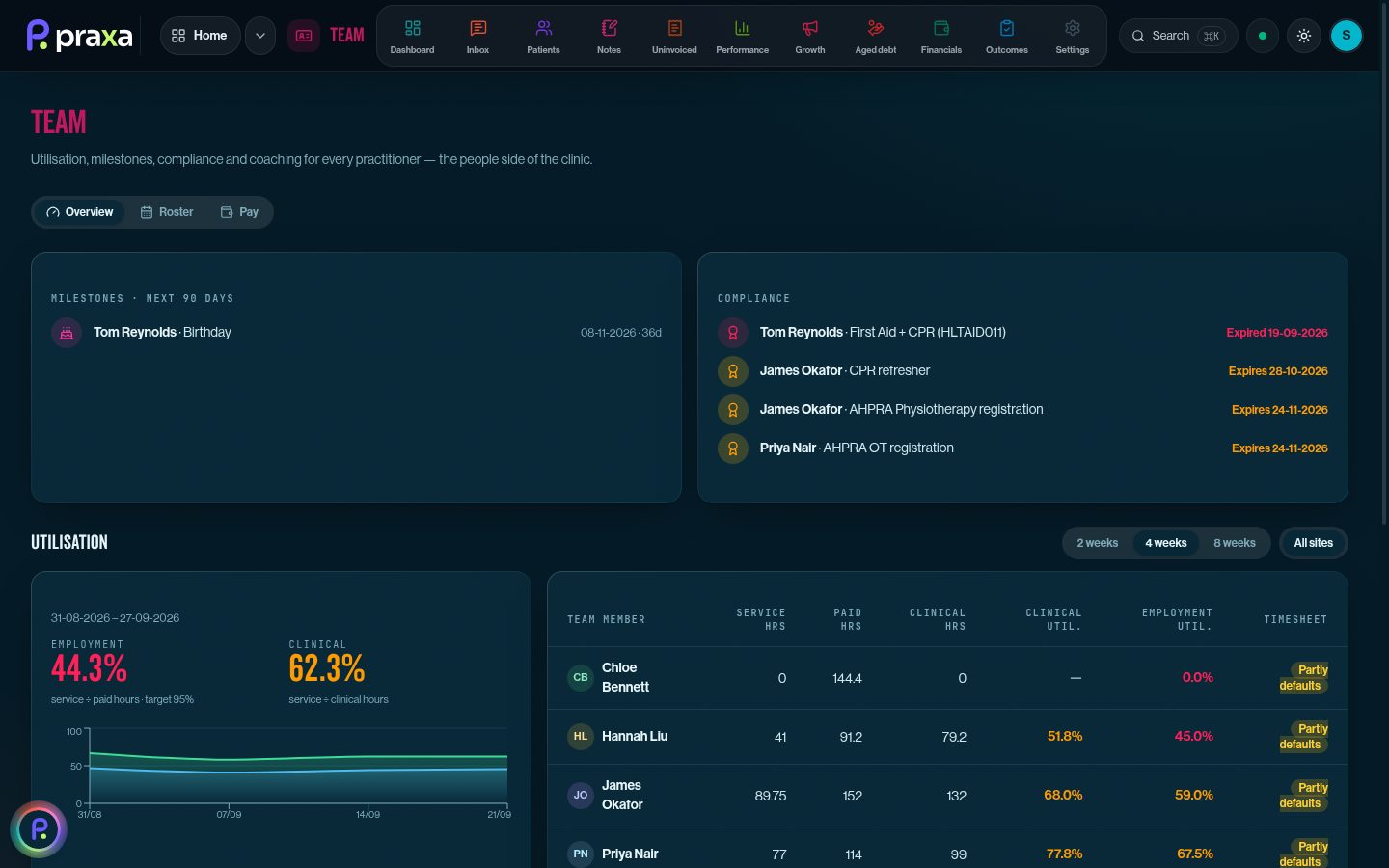Click Chloe Bennett 144.4 paid hours
The height and width of the screenshot is (868, 1389).
coord(847,679)
